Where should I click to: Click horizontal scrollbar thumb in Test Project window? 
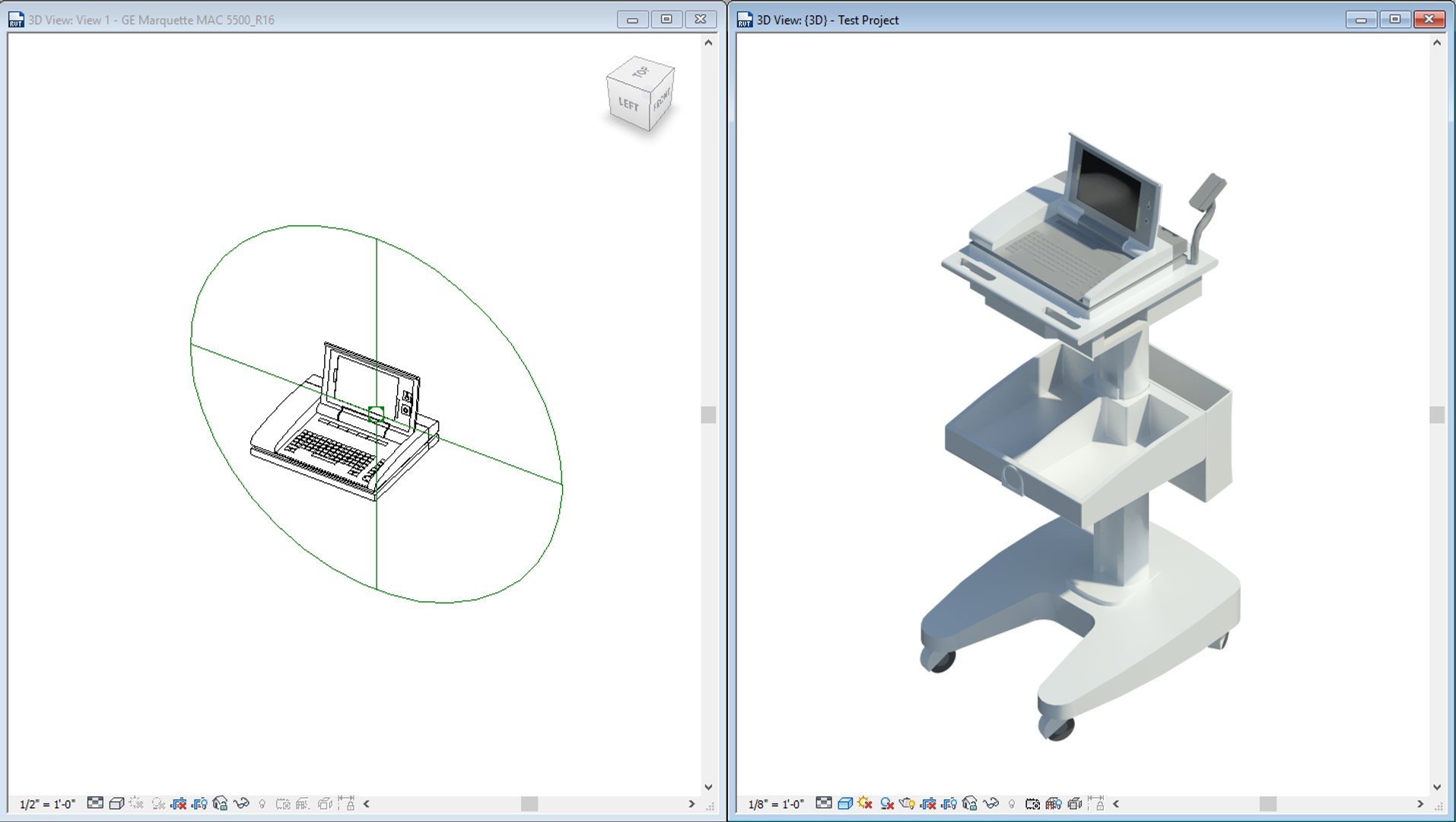click(1267, 804)
